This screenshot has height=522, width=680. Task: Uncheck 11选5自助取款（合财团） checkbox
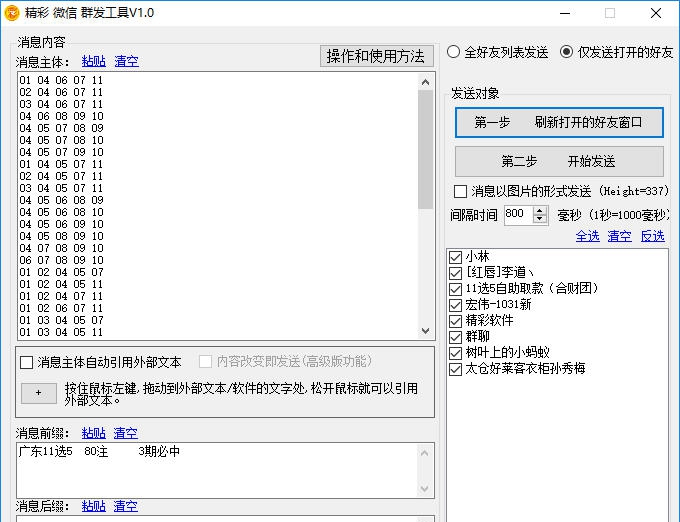click(455, 289)
